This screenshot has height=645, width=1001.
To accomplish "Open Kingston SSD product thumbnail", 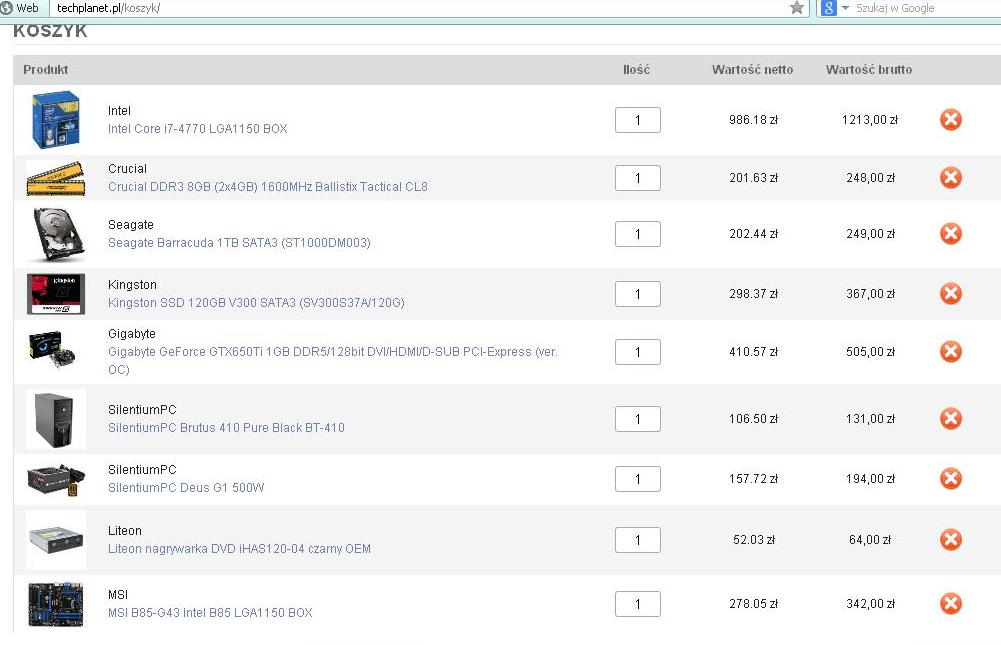I will click(56, 294).
